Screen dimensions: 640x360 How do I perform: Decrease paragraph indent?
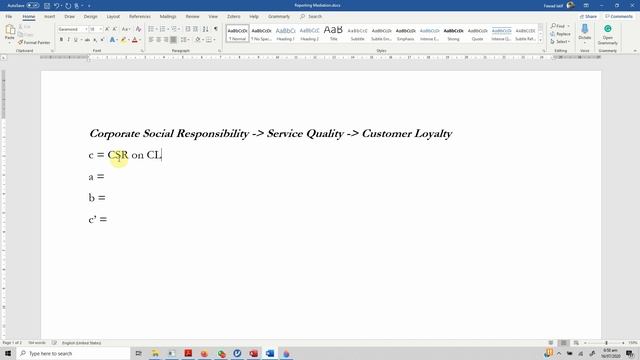tap(188, 29)
